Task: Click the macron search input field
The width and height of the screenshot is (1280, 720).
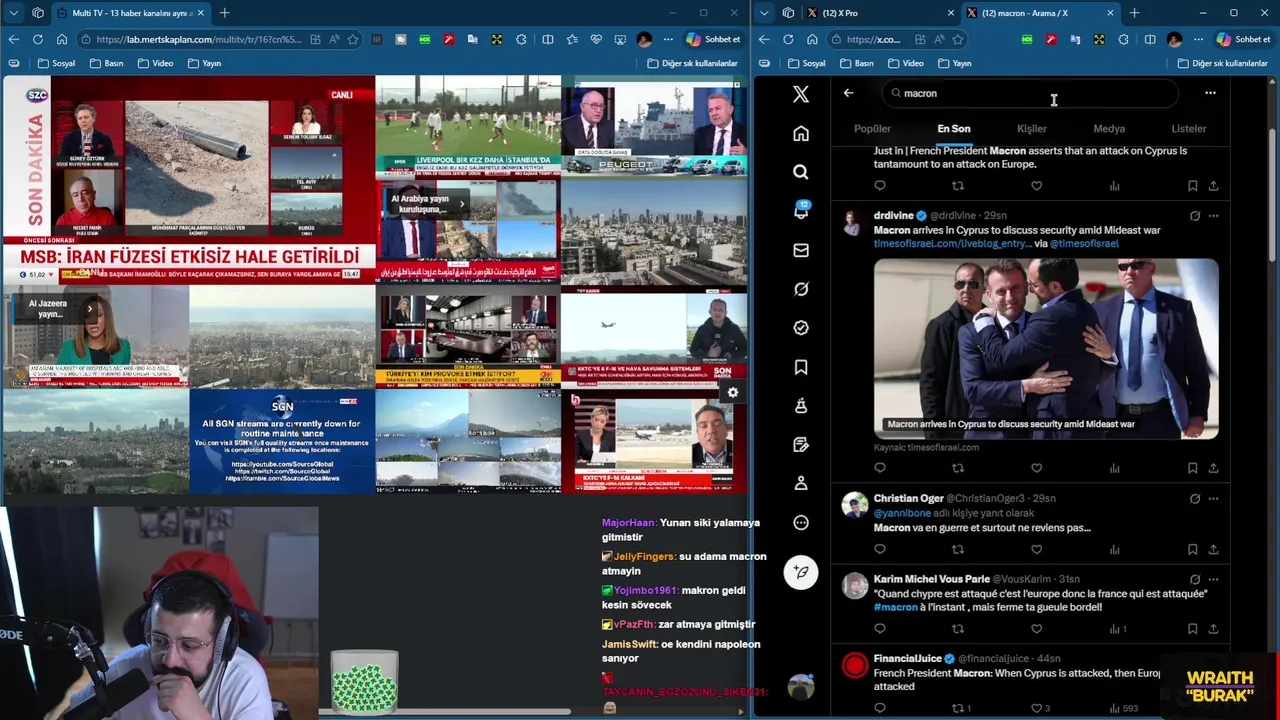Action: tap(1030, 93)
